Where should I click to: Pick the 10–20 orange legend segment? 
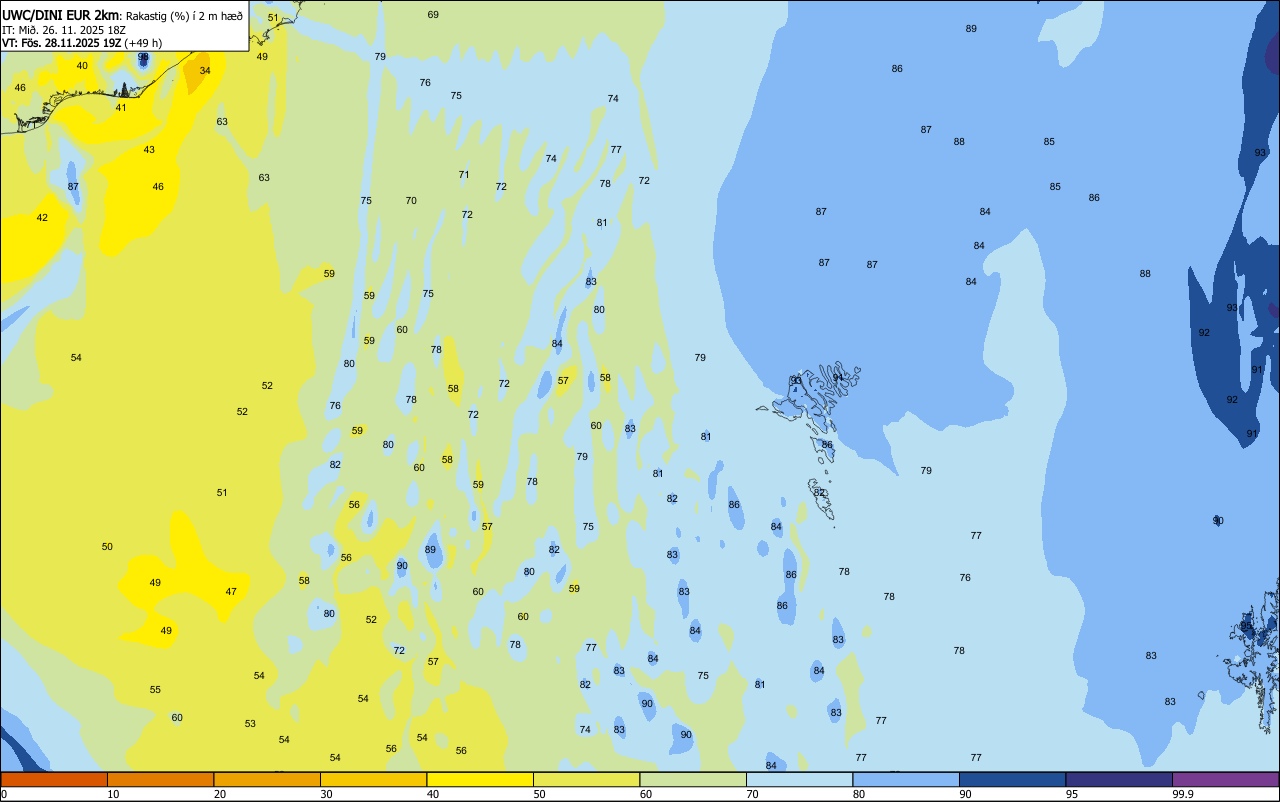point(160,779)
